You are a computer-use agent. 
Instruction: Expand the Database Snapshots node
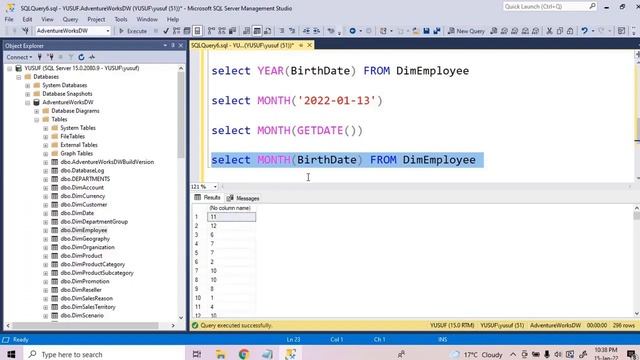click(28, 94)
